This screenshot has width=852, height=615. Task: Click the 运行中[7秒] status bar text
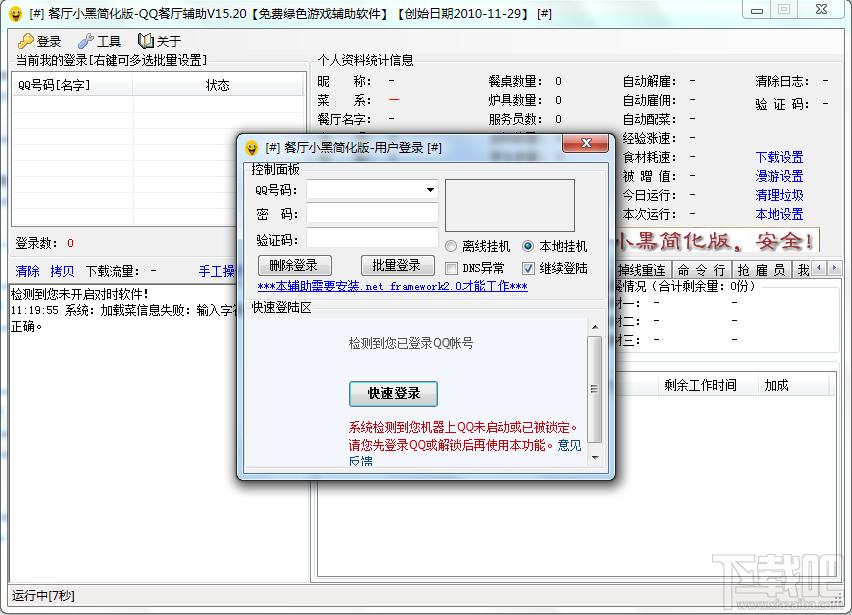tap(43, 595)
